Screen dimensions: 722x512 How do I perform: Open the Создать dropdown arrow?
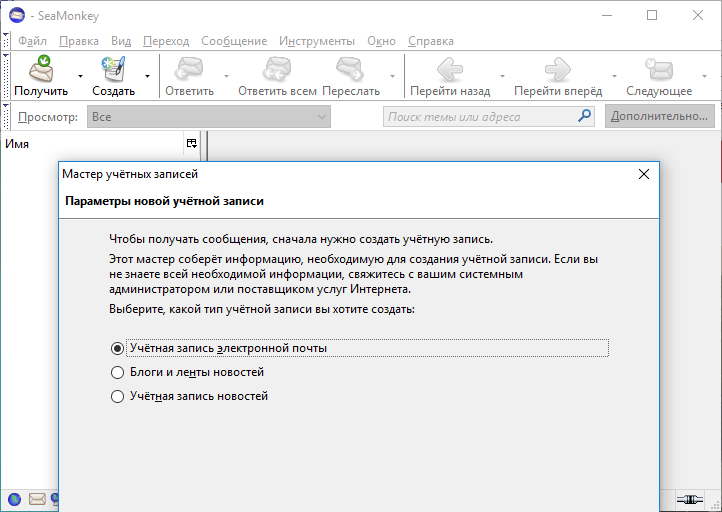(147, 76)
